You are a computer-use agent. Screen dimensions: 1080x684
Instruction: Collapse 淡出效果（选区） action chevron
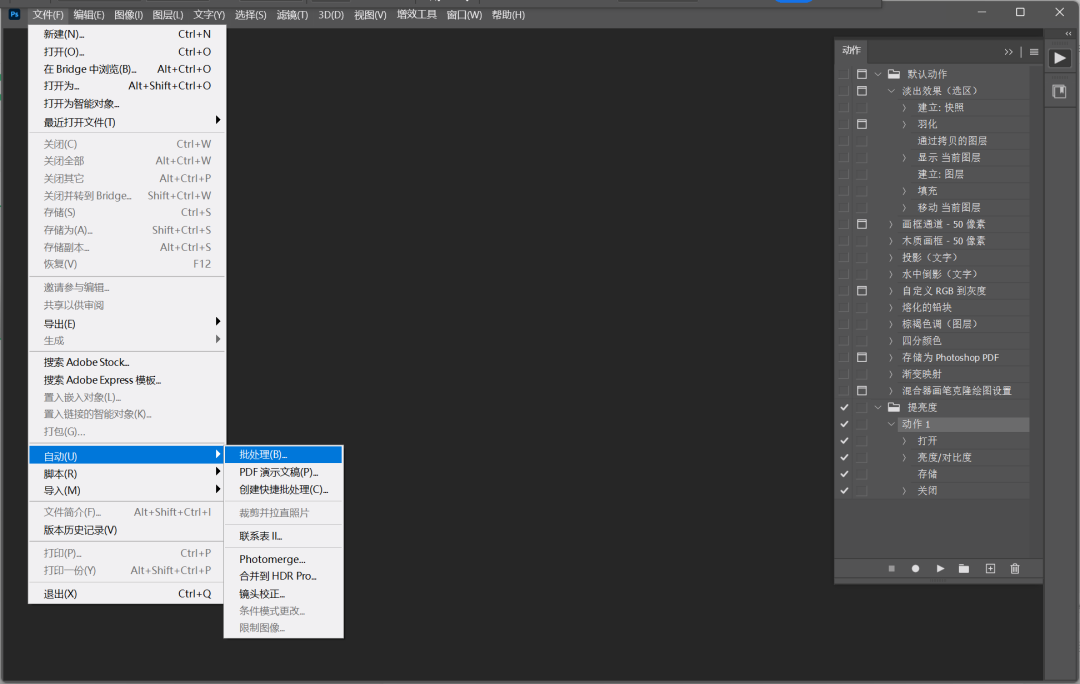891,91
